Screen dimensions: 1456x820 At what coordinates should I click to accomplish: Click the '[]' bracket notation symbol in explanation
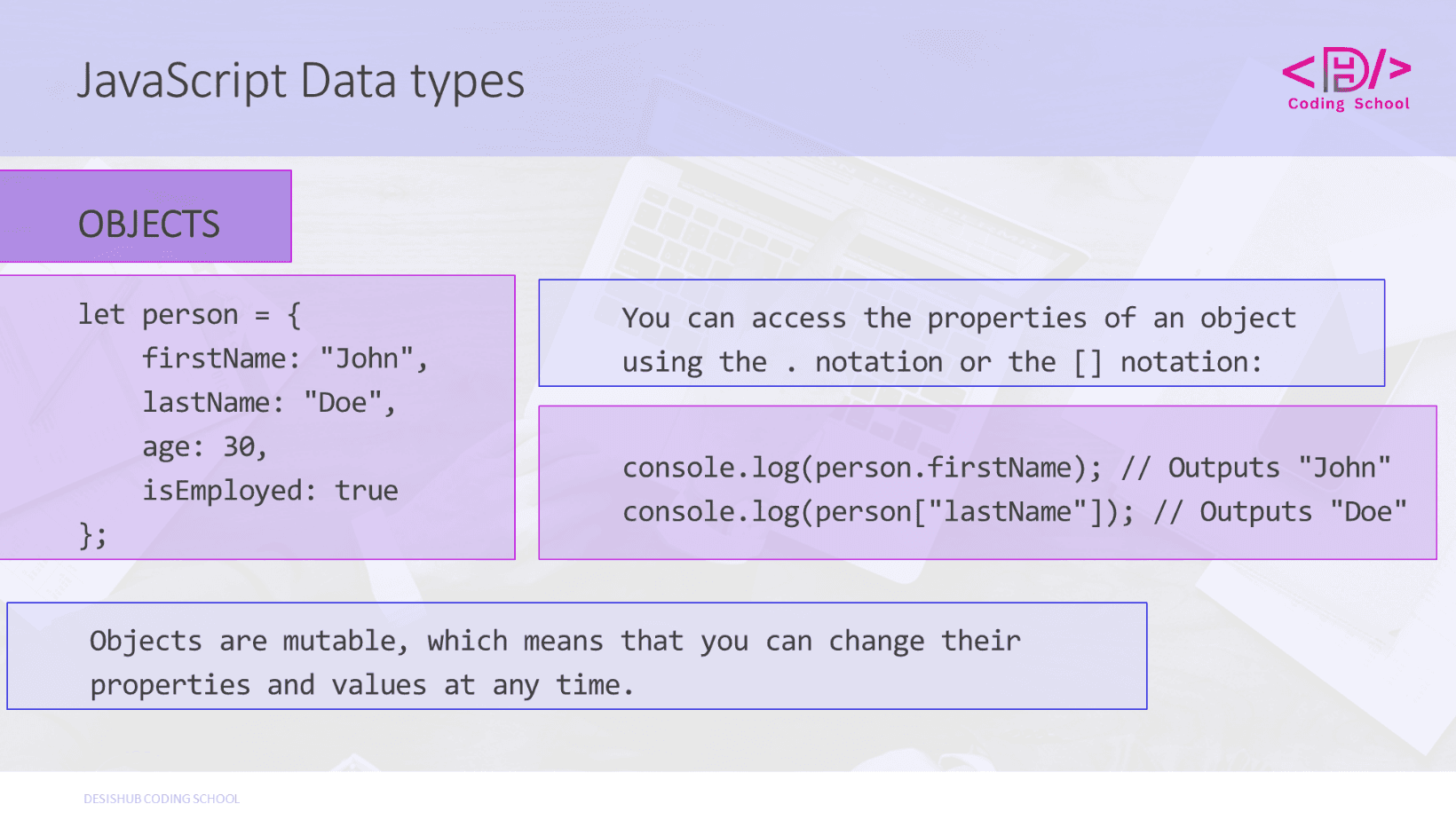[x=1088, y=362]
